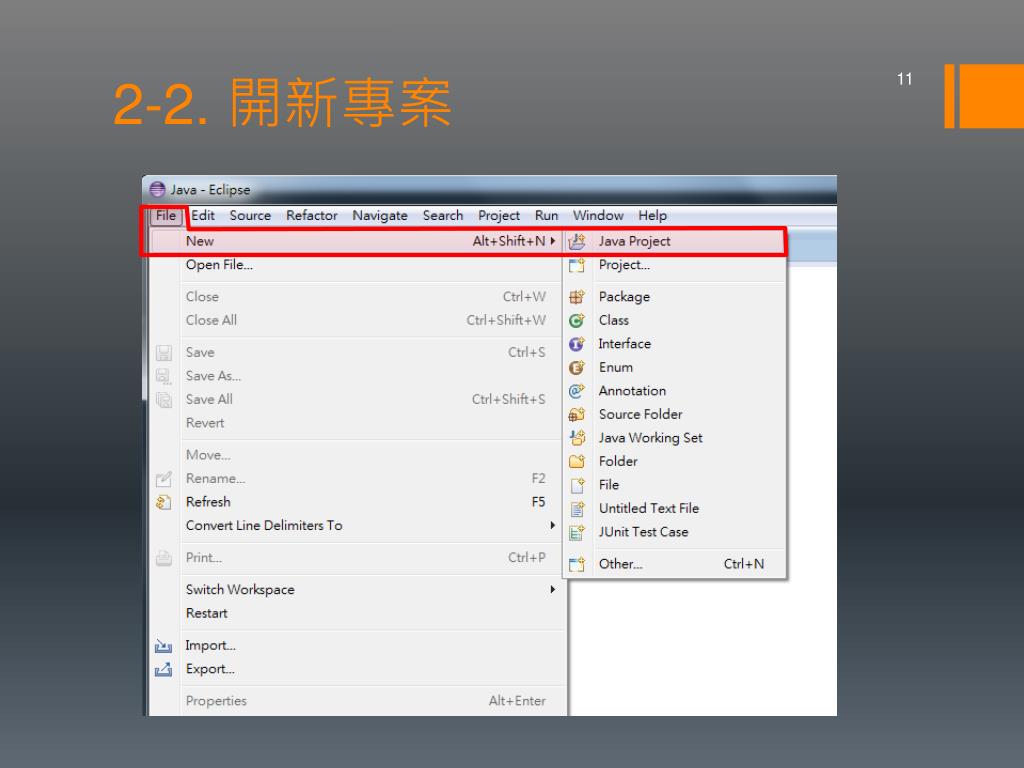Image resolution: width=1024 pixels, height=768 pixels.
Task: Click the Eclipse logo in title bar
Action: (157, 189)
